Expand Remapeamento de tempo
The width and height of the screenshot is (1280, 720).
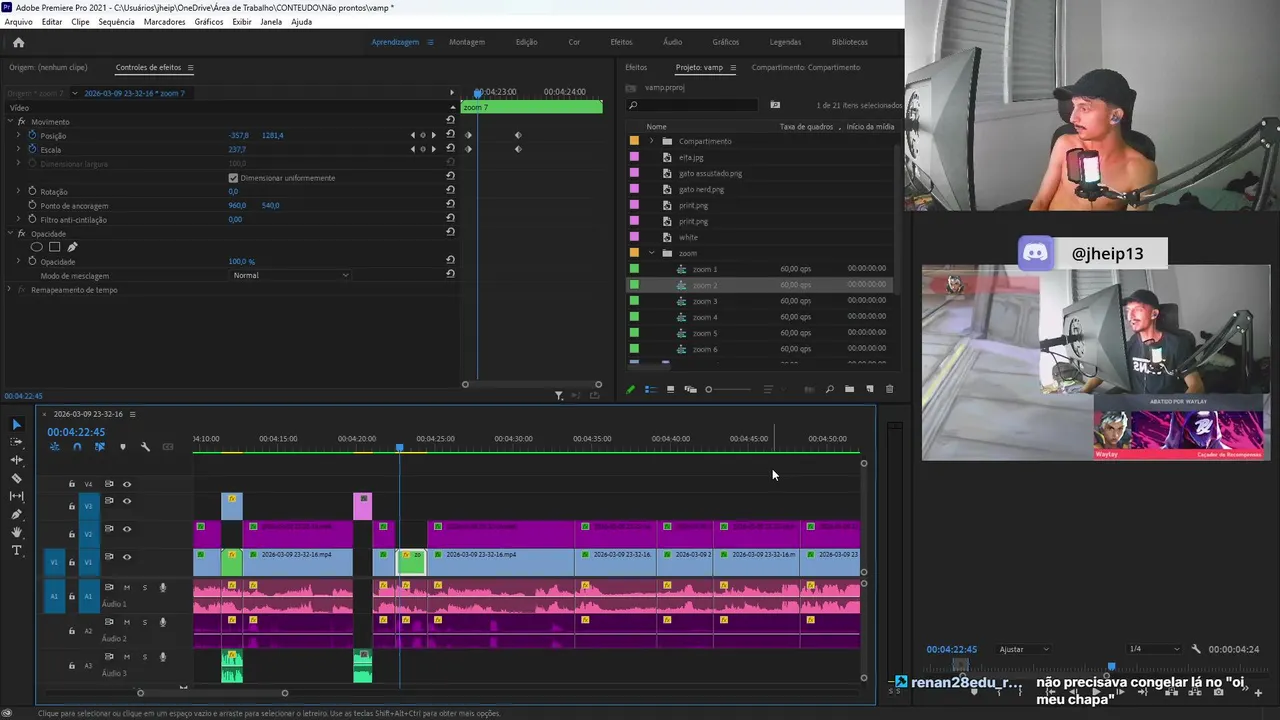pyautogui.click(x=9, y=289)
